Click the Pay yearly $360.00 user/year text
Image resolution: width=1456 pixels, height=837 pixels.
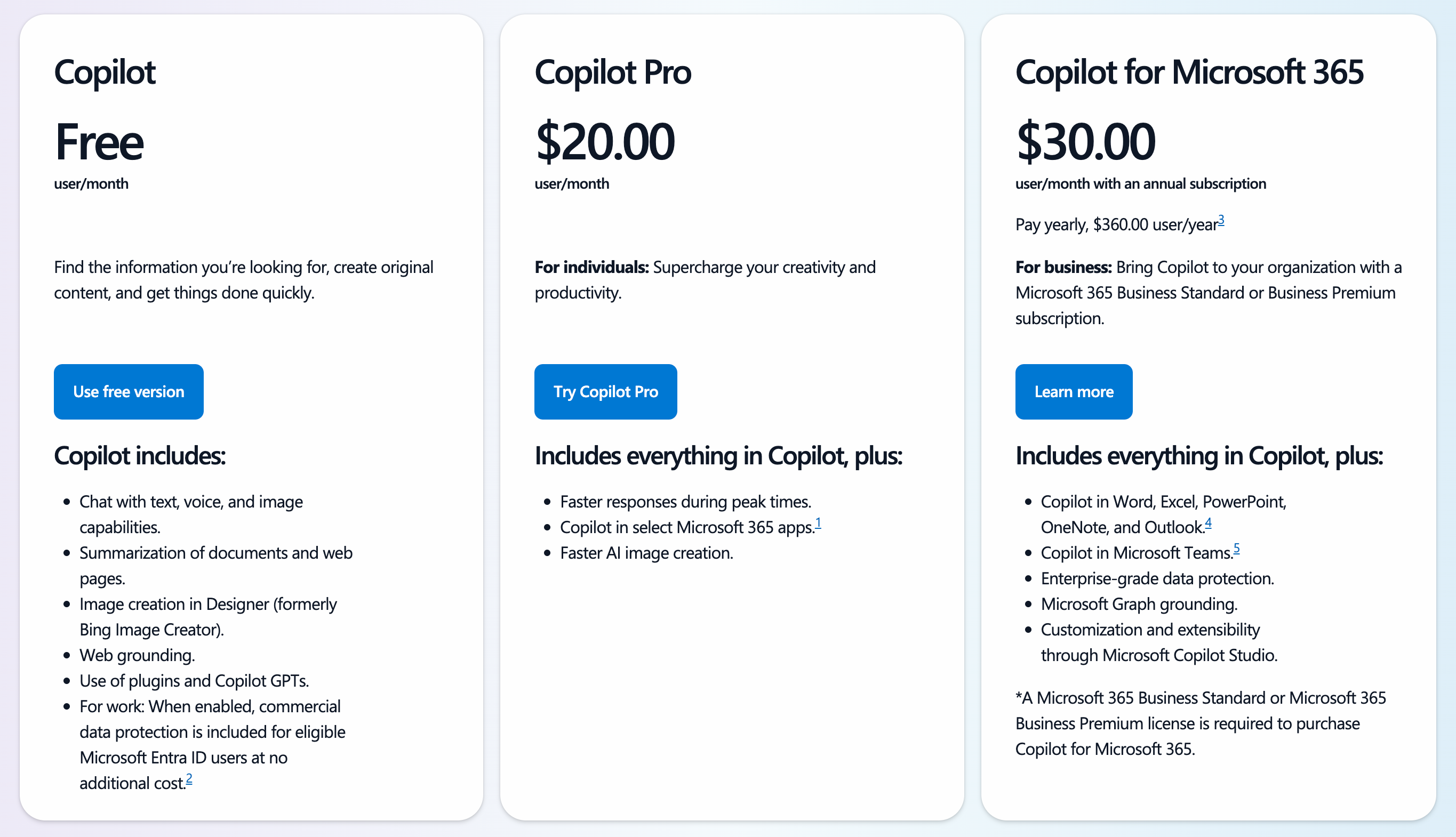click(x=1118, y=224)
